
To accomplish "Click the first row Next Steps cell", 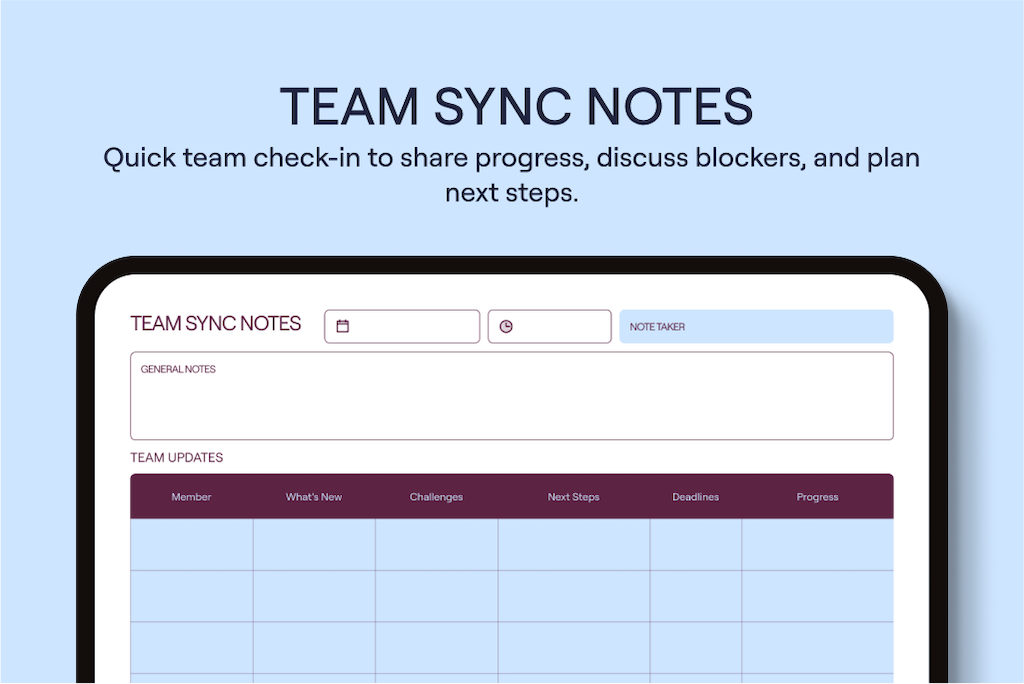I will coord(573,544).
